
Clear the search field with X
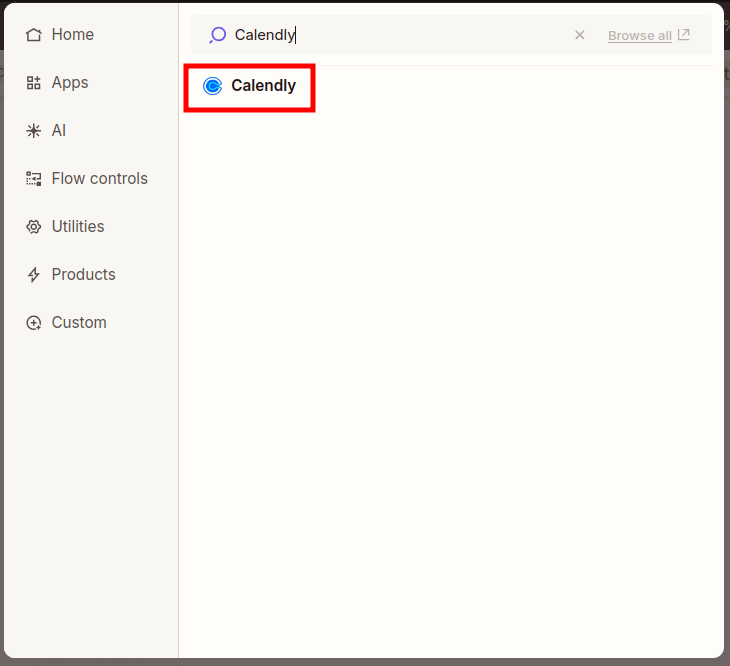(579, 35)
